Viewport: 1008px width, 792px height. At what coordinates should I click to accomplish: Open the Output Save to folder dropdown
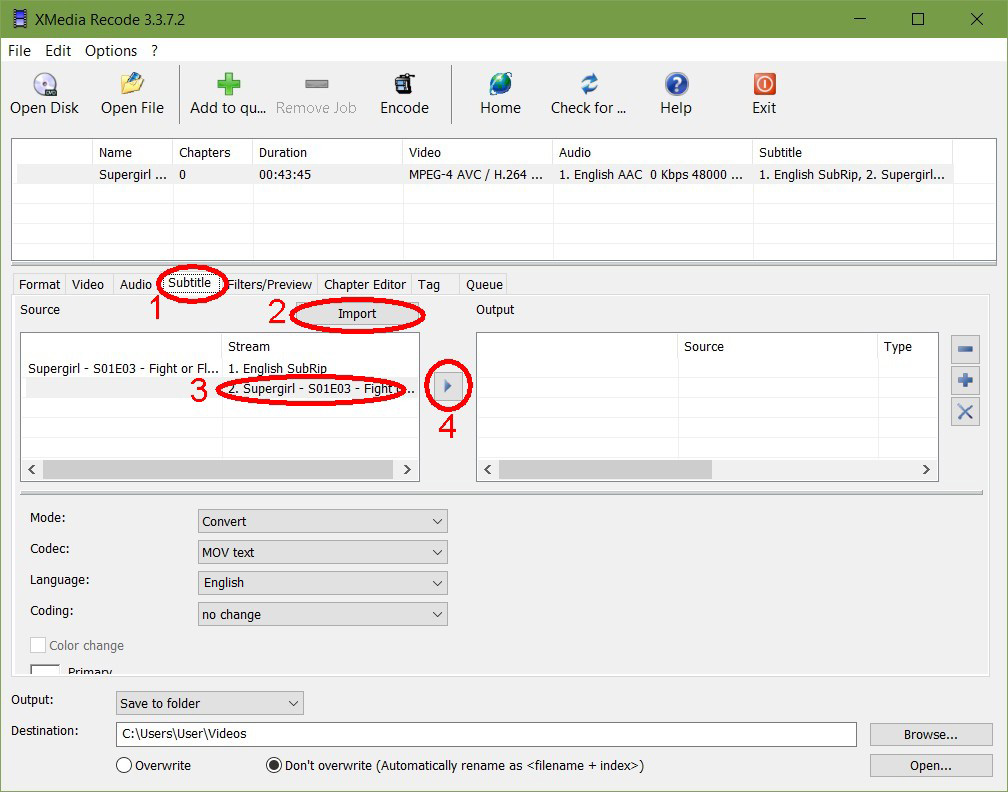210,703
